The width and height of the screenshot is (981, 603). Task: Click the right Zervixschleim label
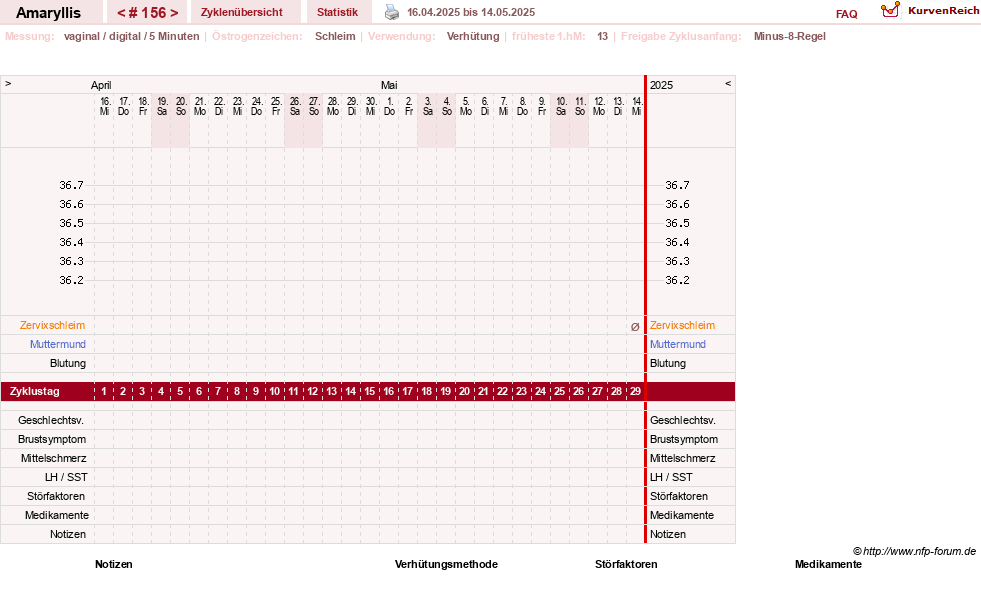682,325
